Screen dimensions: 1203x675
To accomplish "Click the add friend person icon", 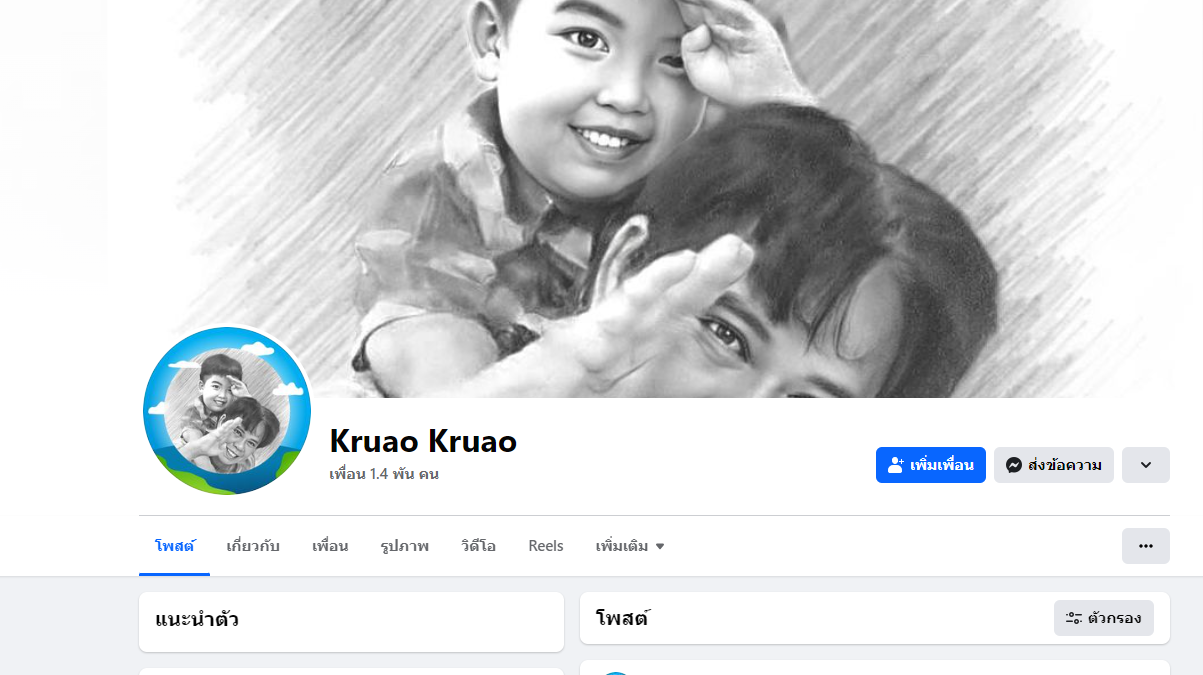I will [x=896, y=465].
